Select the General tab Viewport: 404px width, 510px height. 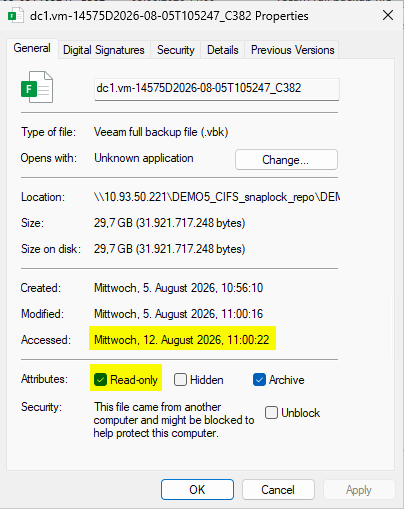[x=32, y=48]
